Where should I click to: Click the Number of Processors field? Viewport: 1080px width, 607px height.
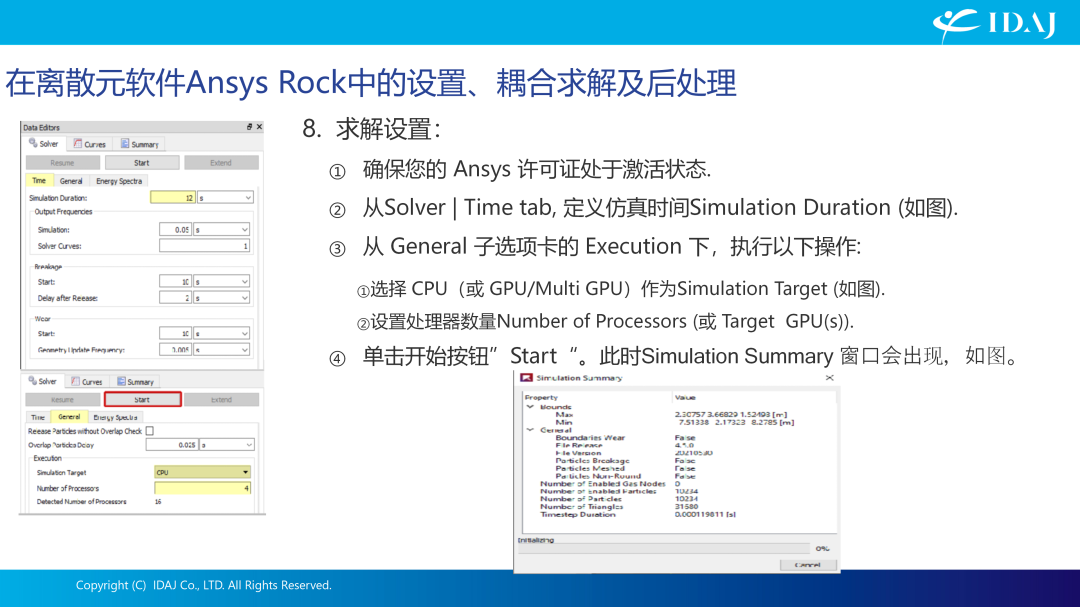click(x=202, y=488)
